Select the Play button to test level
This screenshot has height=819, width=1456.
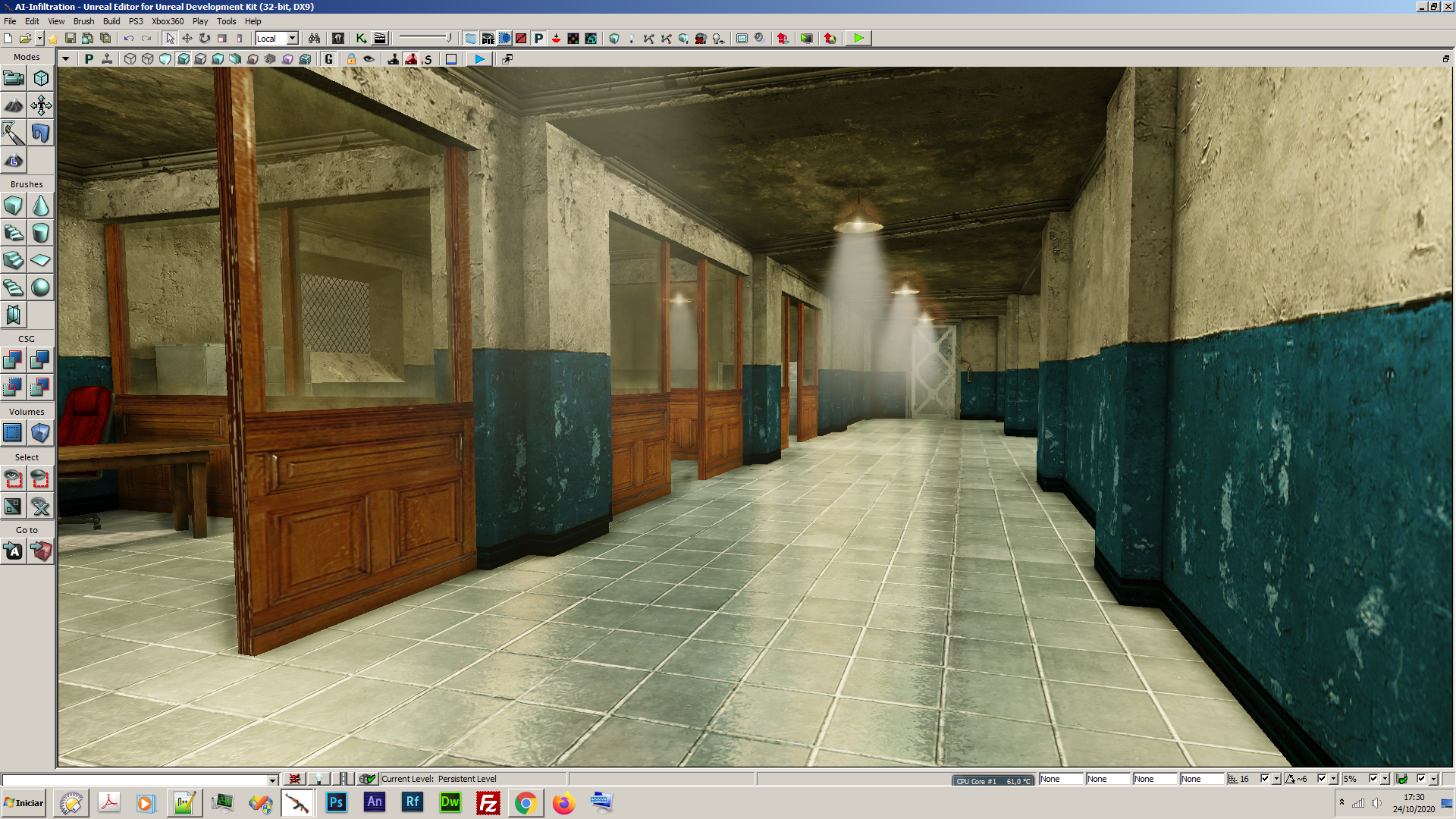[x=858, y=38]
